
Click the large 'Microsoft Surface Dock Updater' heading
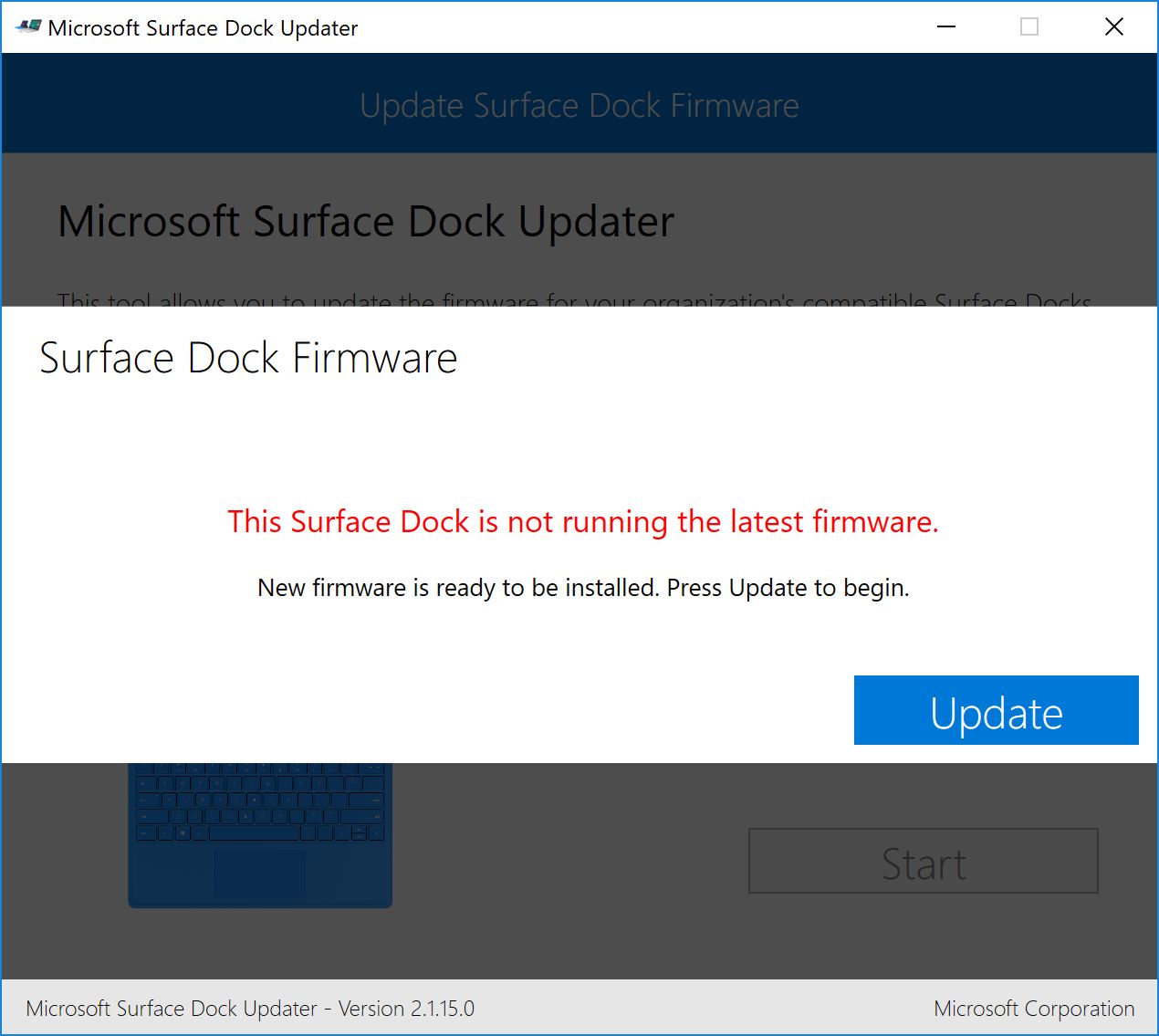[366, 222]
